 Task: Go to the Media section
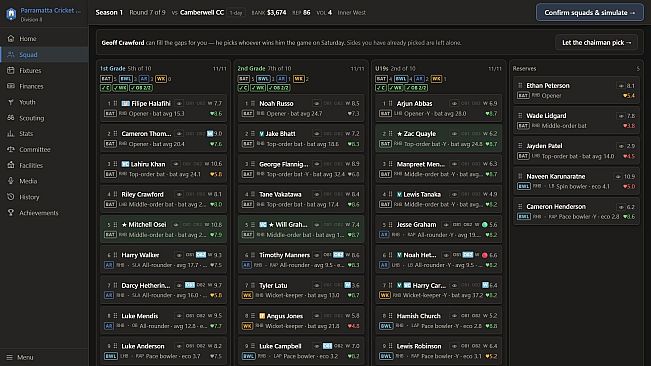44,181
